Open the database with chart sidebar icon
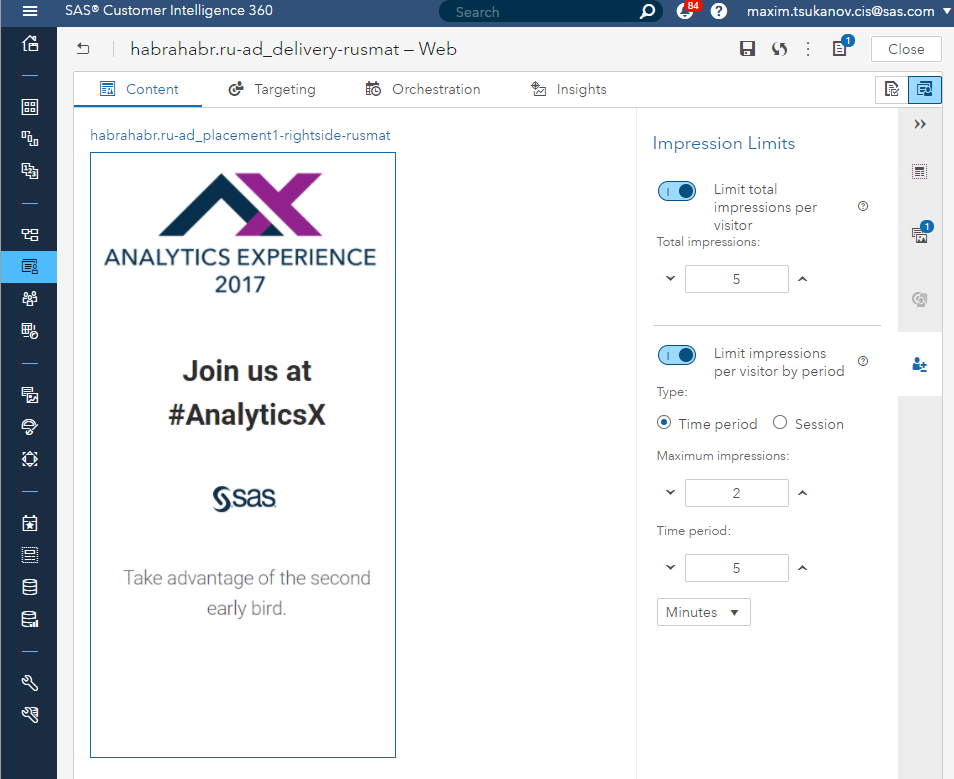Screen dimensions: 954x779 [30, 619]
